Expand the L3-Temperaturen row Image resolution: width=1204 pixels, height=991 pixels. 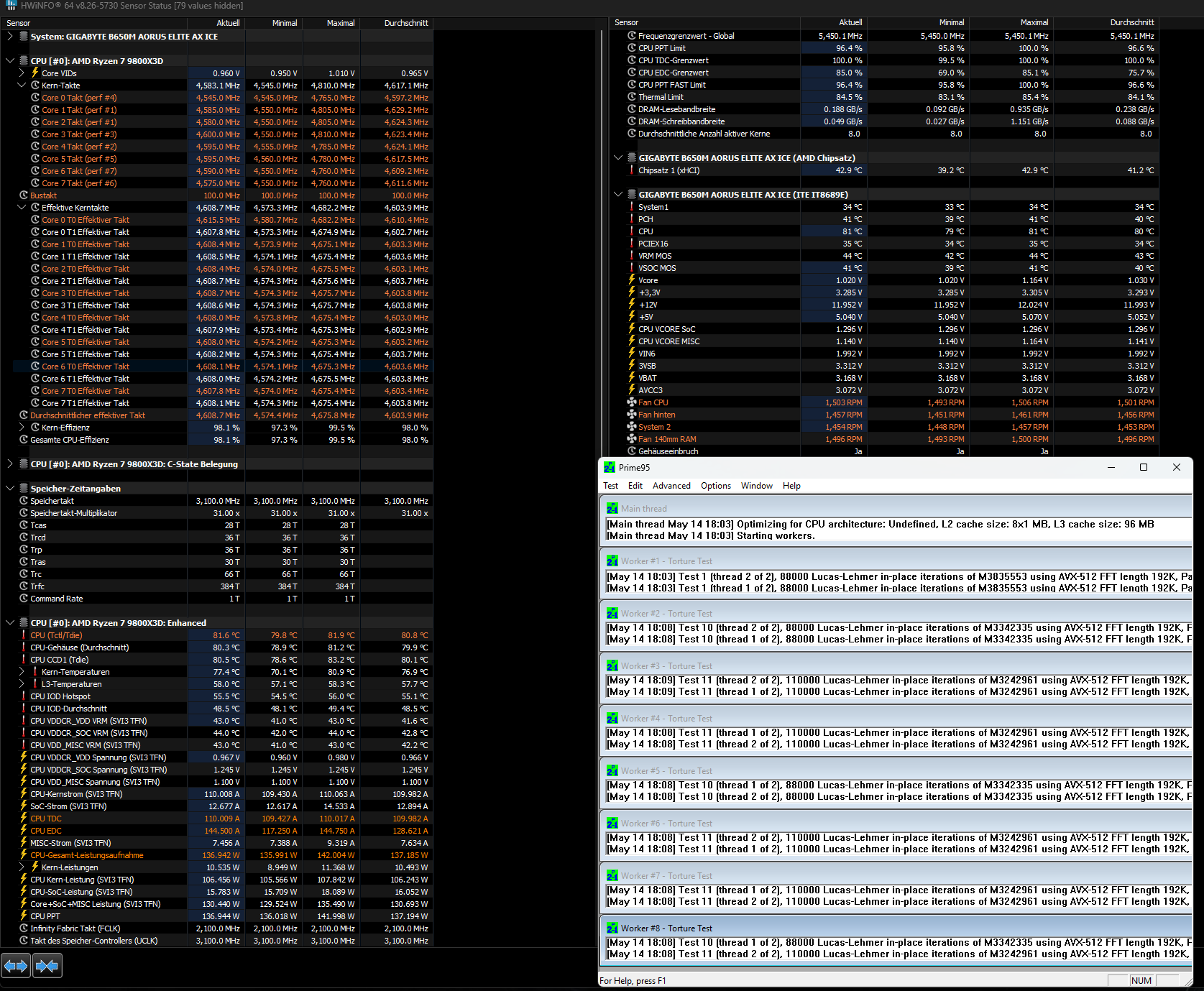tap(22, 684)
